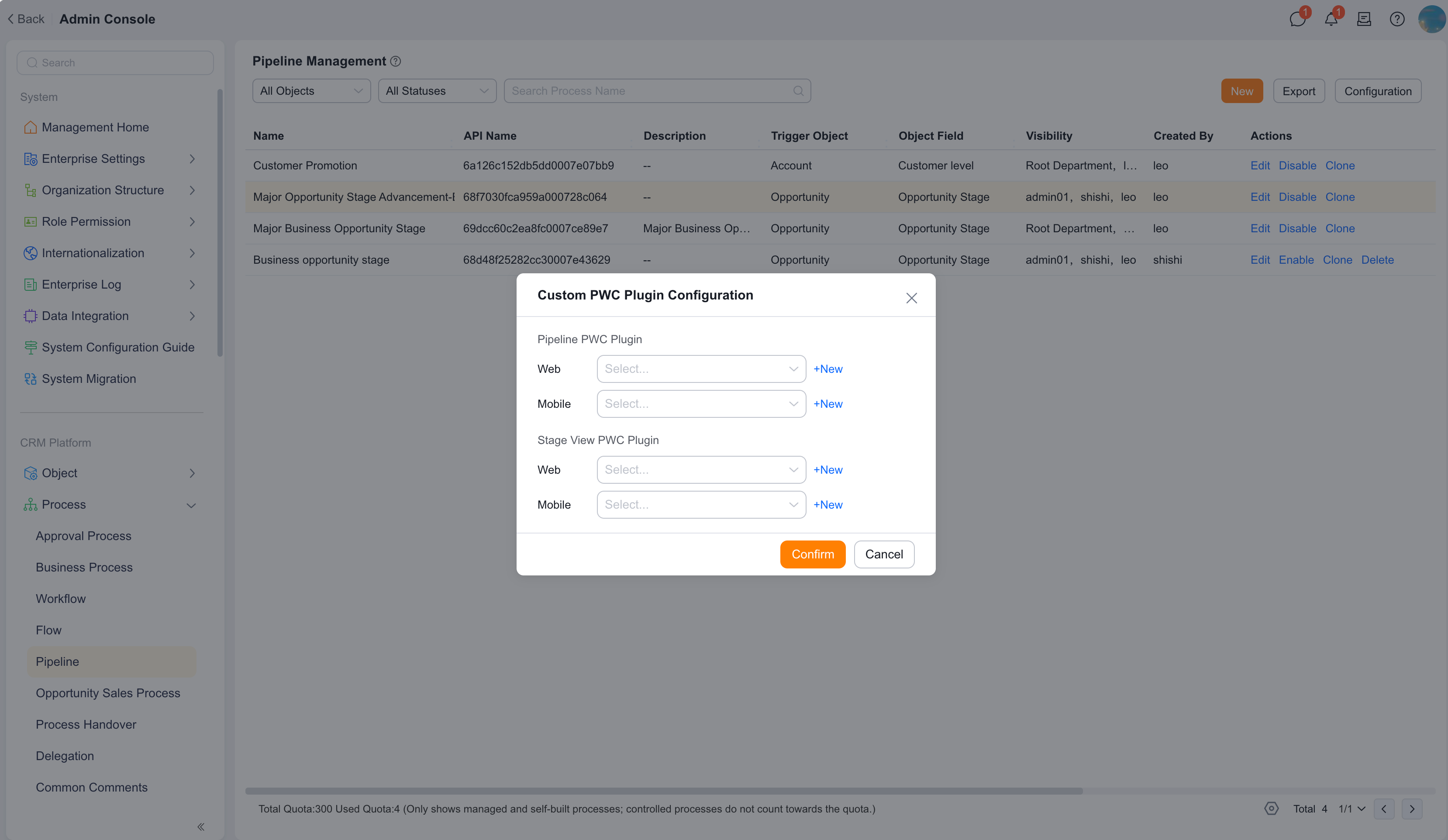The image size is (1448, 840).
Task: Click the sidebar vertical scrollbar
Action: pyautogui.click(x=220, y=223)
